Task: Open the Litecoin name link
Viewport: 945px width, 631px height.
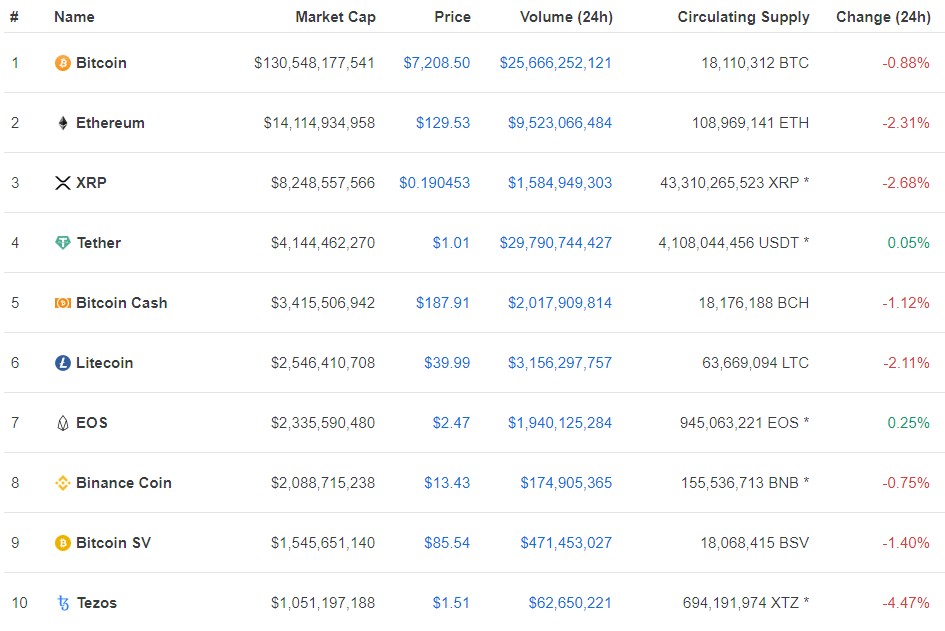Action: (104, 363)
